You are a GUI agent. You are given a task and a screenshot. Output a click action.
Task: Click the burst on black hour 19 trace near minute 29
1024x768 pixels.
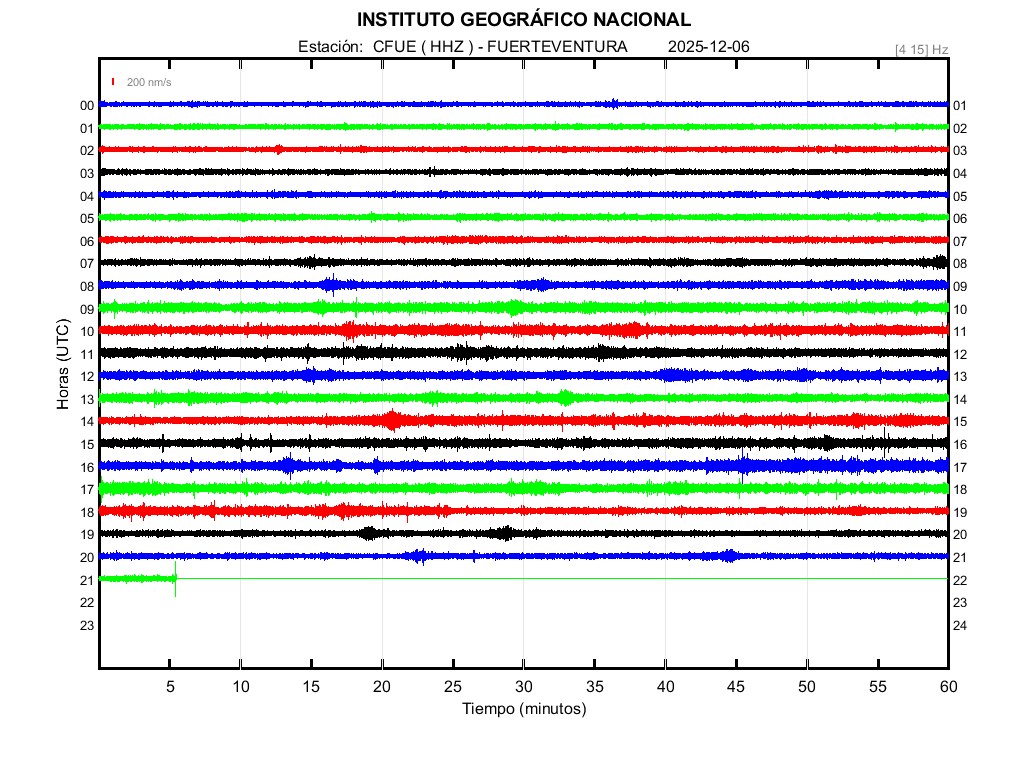coord(505,533)
